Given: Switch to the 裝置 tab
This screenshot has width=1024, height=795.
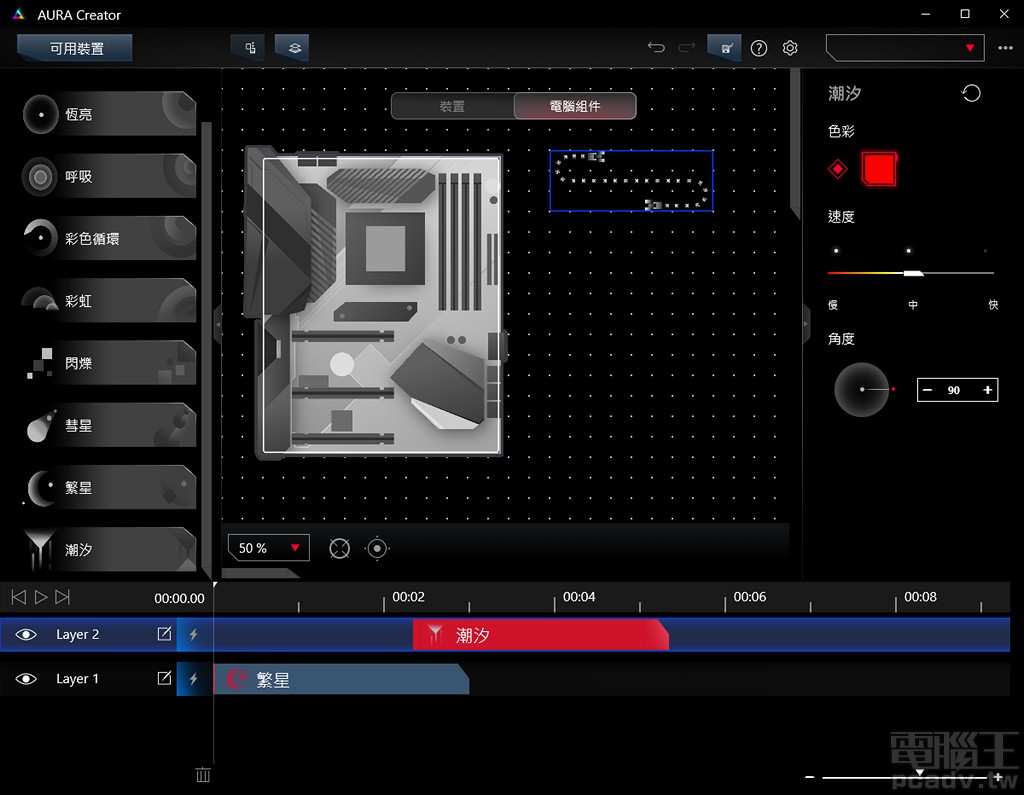Looking at the screenshot, I should (x=452, y=106).
